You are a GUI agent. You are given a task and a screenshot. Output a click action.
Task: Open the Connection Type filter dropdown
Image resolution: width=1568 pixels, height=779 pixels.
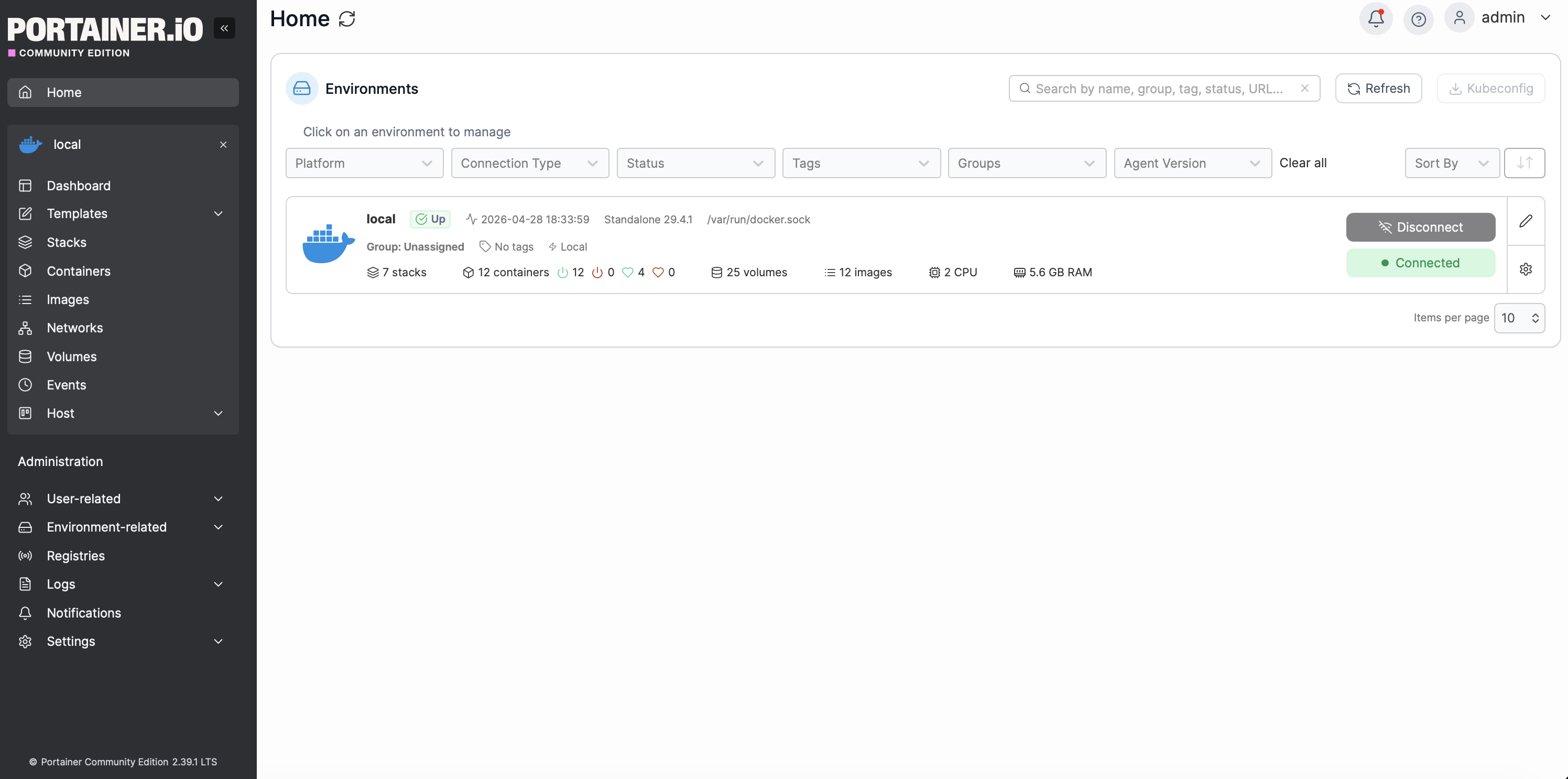point(529,163)
